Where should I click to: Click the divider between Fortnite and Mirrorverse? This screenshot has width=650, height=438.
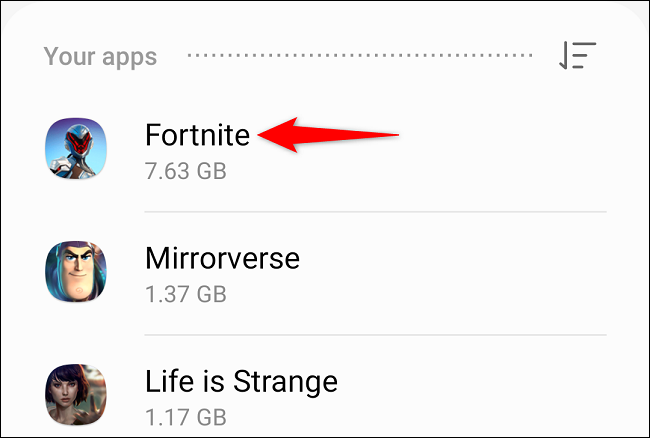tap(376, 212)
